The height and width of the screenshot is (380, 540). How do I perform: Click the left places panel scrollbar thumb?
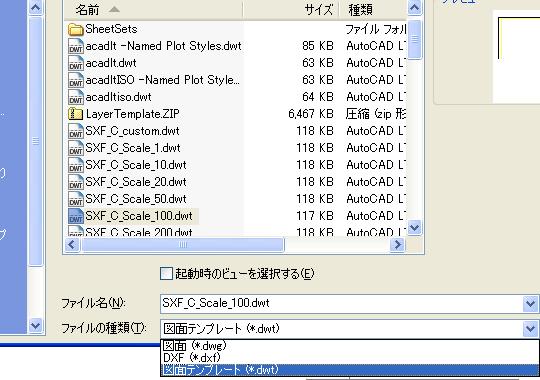coord(35,141)
